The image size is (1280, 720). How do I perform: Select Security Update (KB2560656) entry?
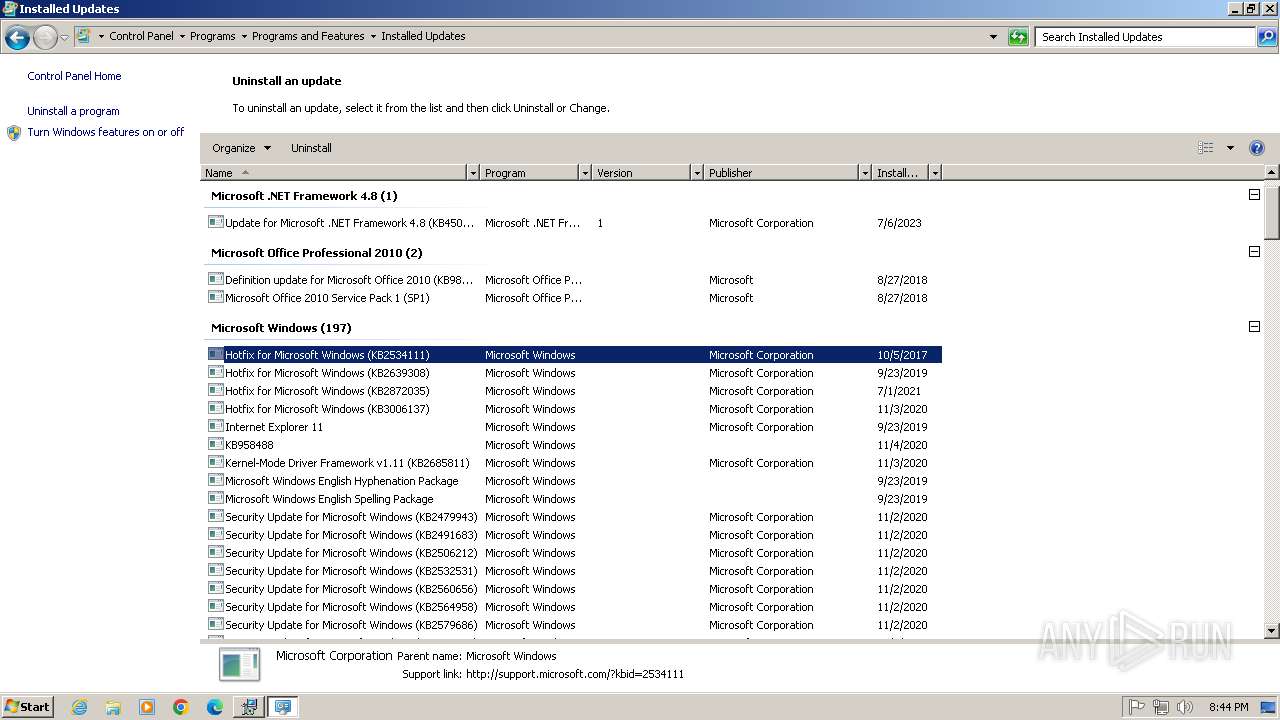(x=573, y=589)
